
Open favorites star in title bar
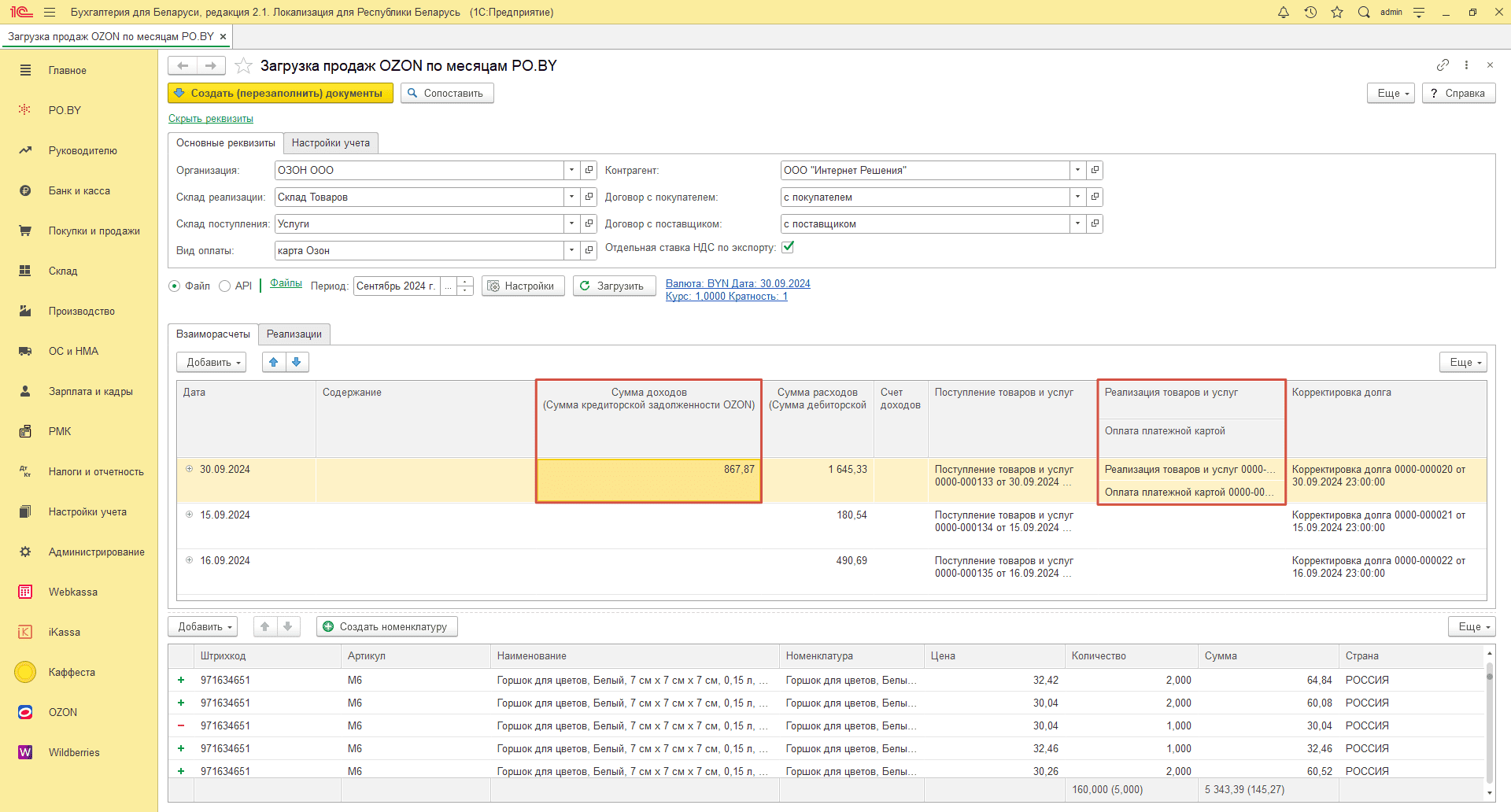[x=1337, y=12]
